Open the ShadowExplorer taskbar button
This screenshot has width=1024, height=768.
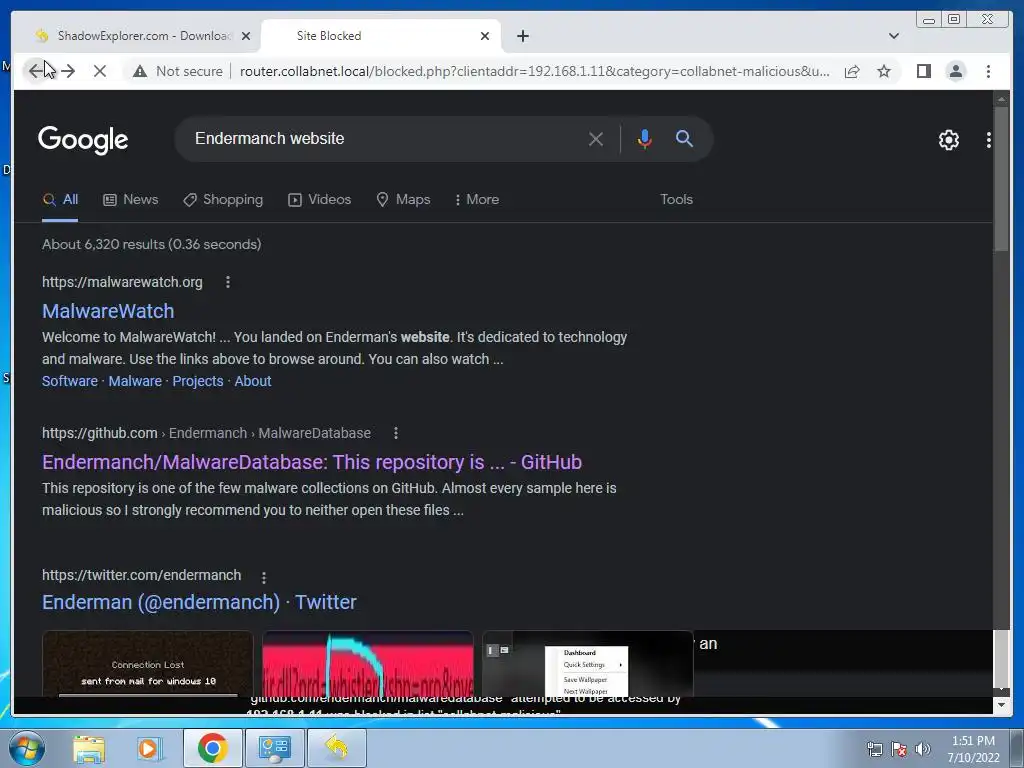pos(336,748)
